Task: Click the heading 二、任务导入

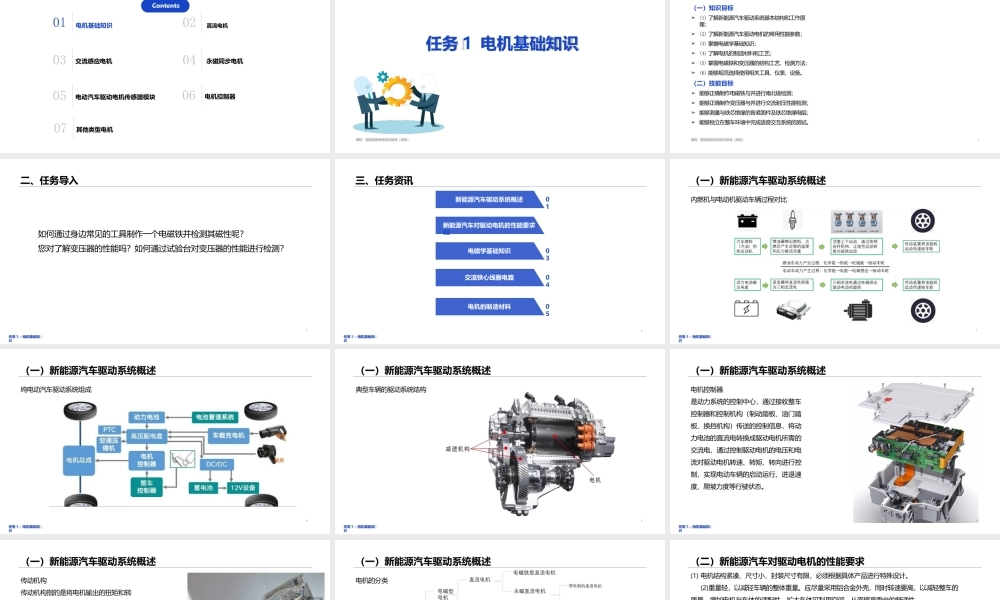Action: (49, 180)
